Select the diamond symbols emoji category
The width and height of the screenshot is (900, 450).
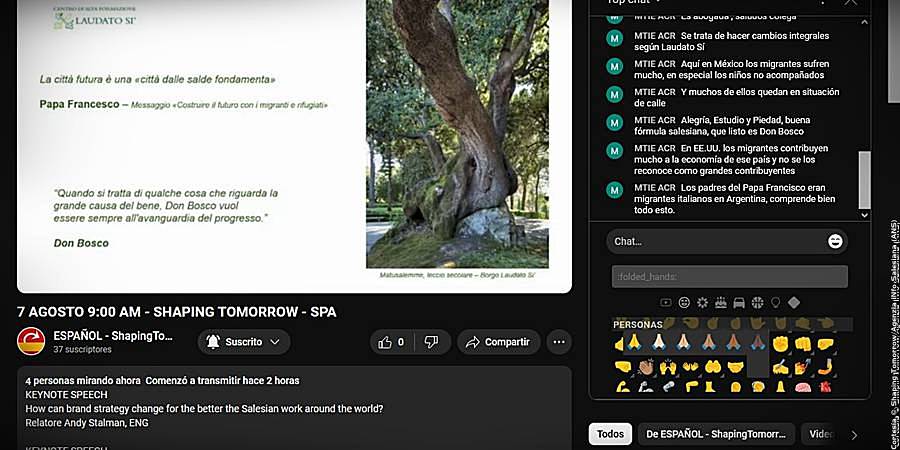pos(794,302)
